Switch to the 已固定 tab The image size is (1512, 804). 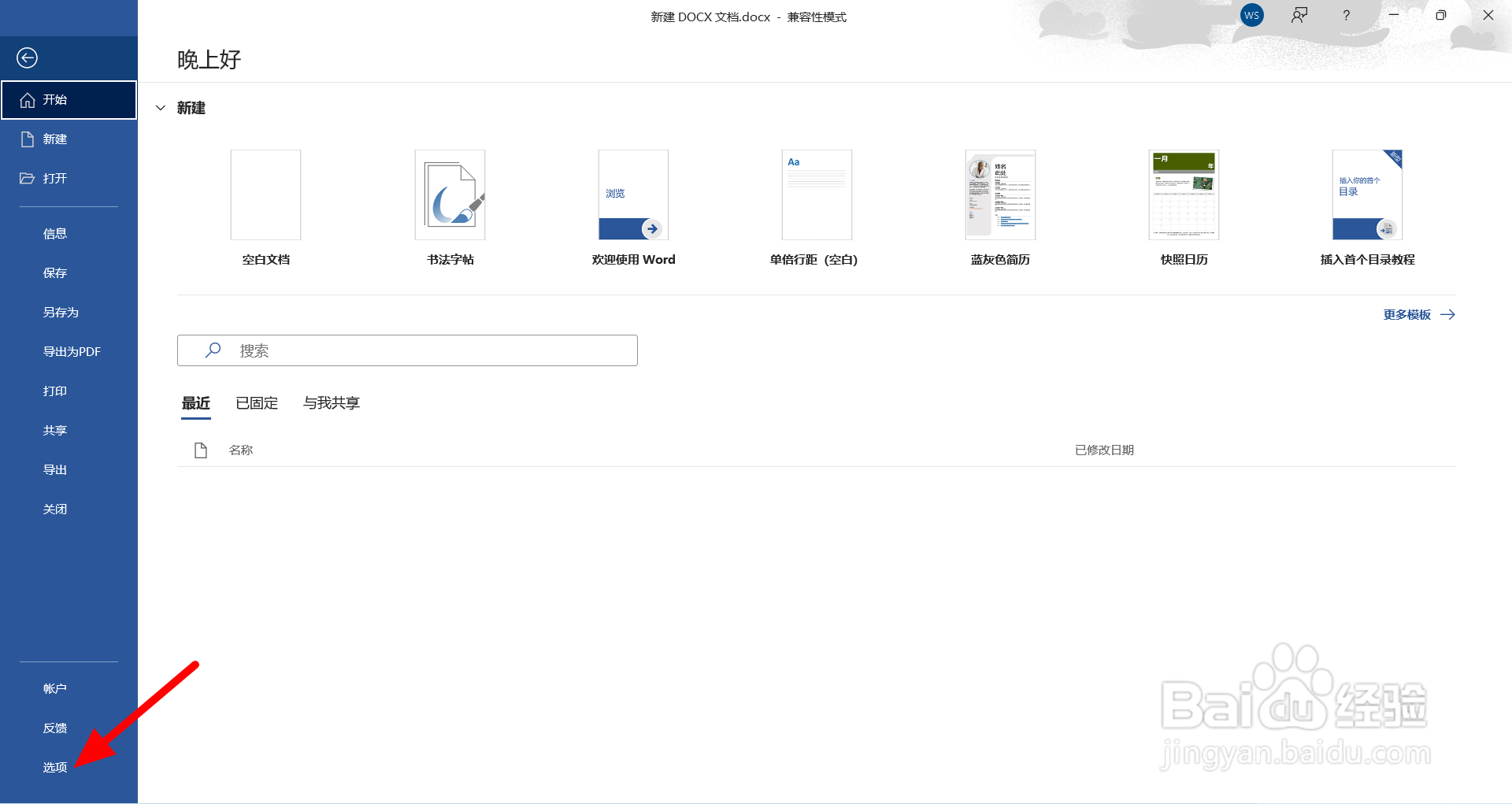point(257,403)
